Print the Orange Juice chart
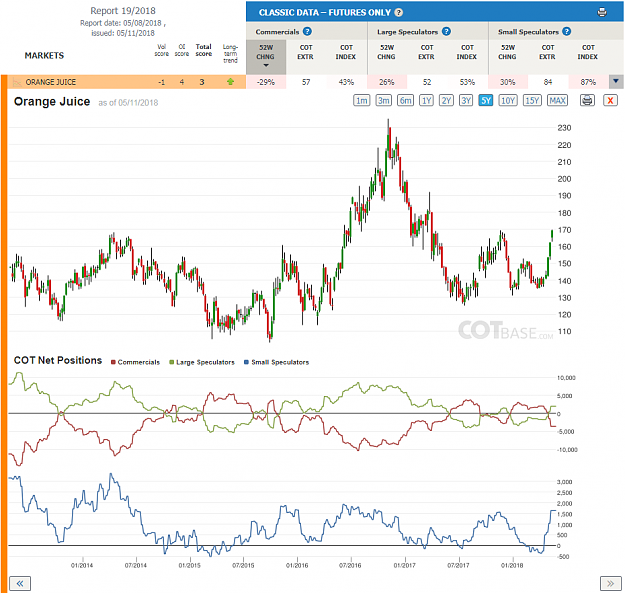Image resolution: width=625 pixels, height=593 pixels. 587,100
